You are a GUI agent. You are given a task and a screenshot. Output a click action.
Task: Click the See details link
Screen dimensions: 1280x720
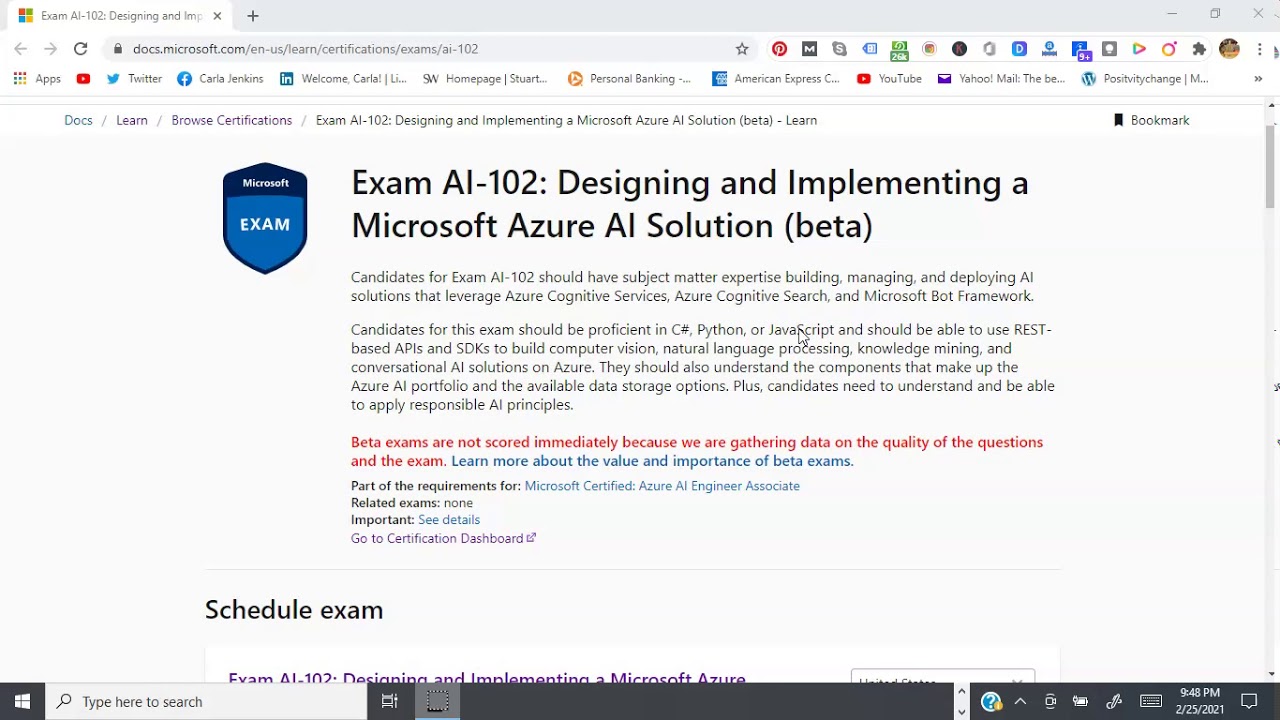pyautogui.click(x=449, y=520)
